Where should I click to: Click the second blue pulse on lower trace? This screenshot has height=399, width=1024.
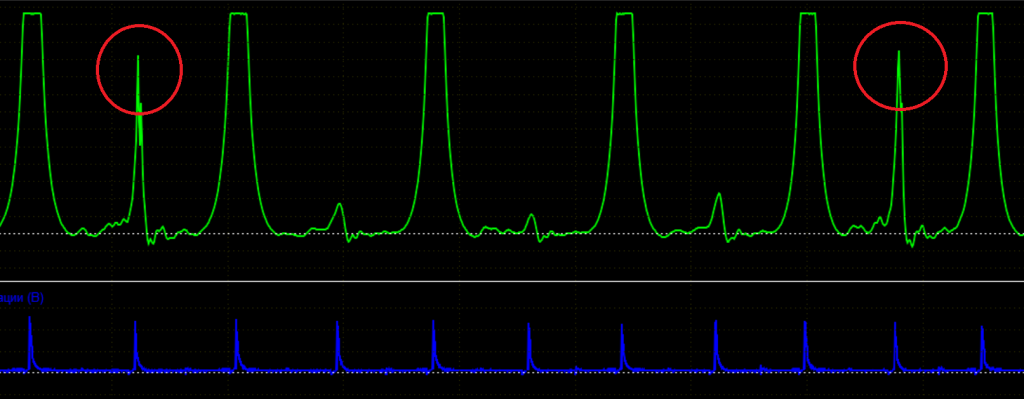[136, 346]
